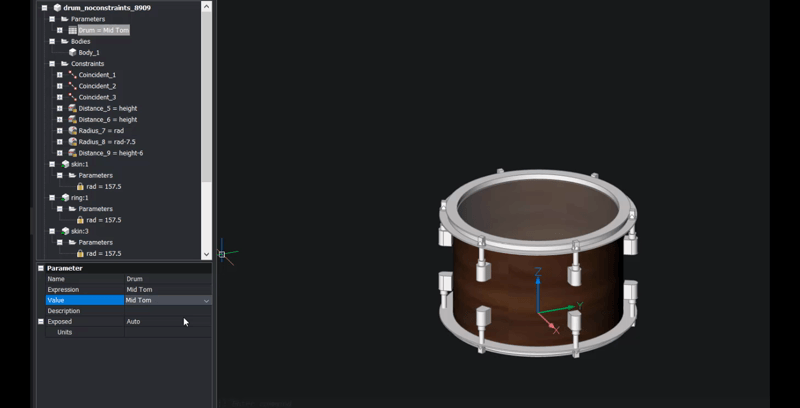Click the skin:1 component icon
This screenshot has width=800, height=408.
(65, 164)
